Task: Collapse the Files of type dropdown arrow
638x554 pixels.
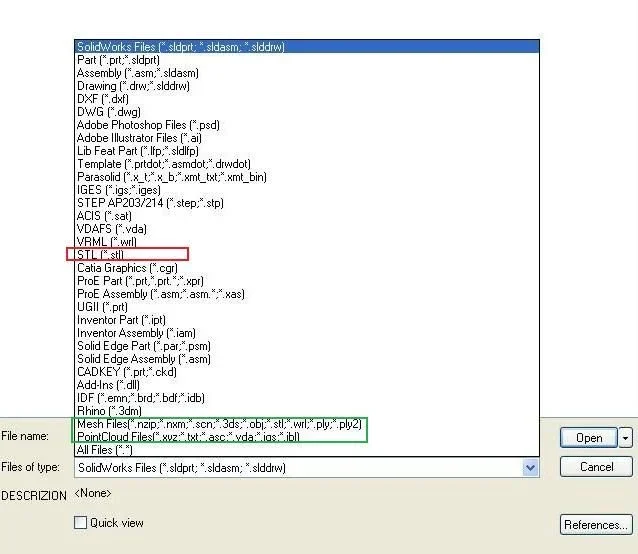Action: 530,468
